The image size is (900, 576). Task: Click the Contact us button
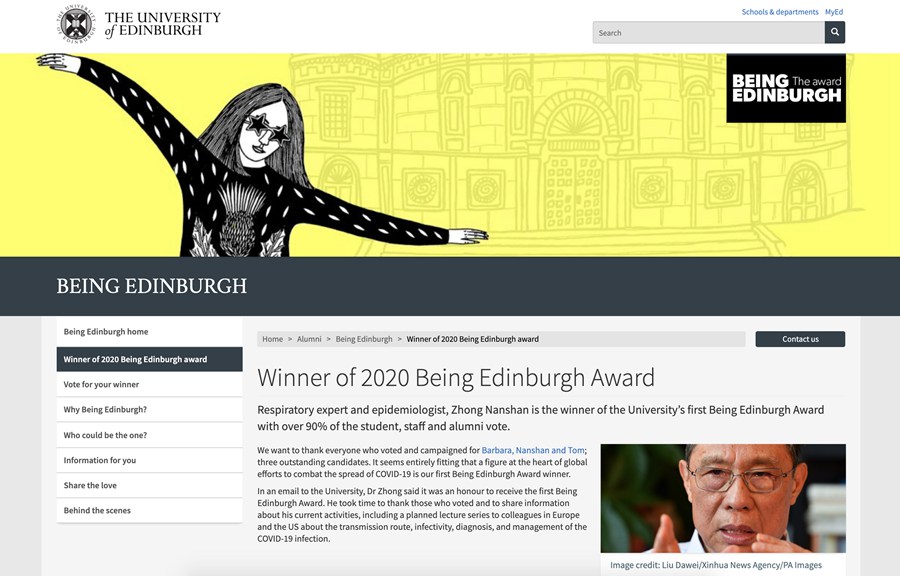click(x=800, y=339)
